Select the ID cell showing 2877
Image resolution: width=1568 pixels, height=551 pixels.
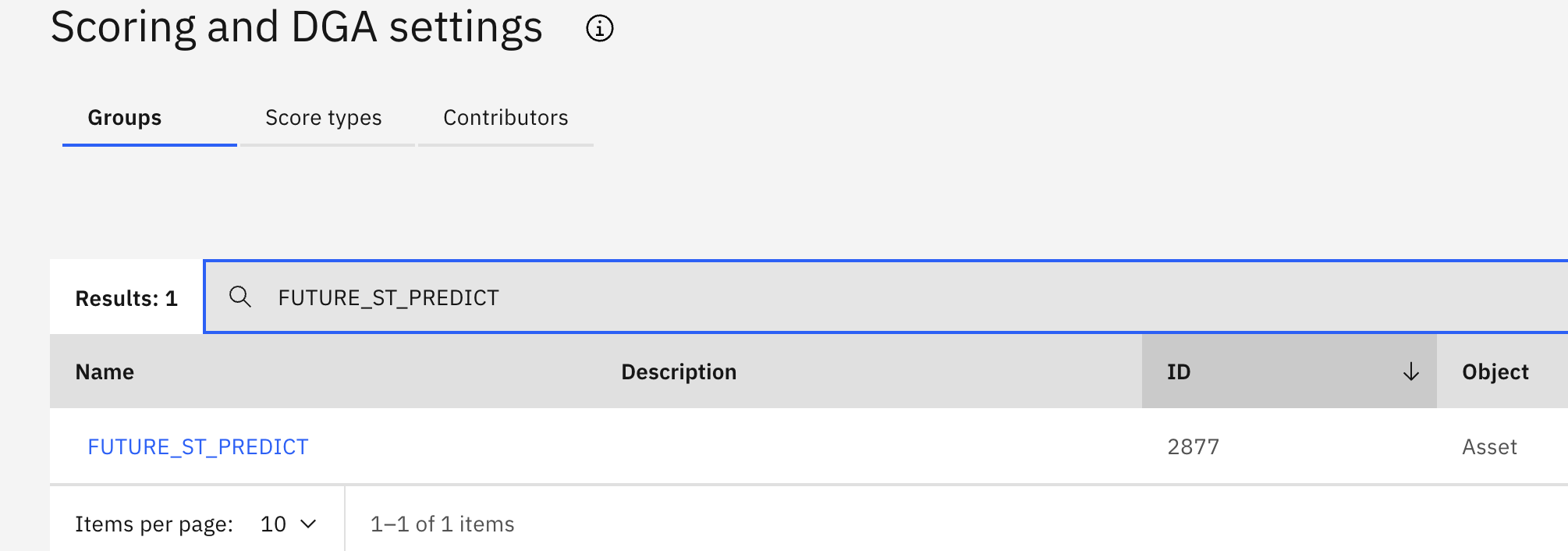click(x=1193, y=446)
